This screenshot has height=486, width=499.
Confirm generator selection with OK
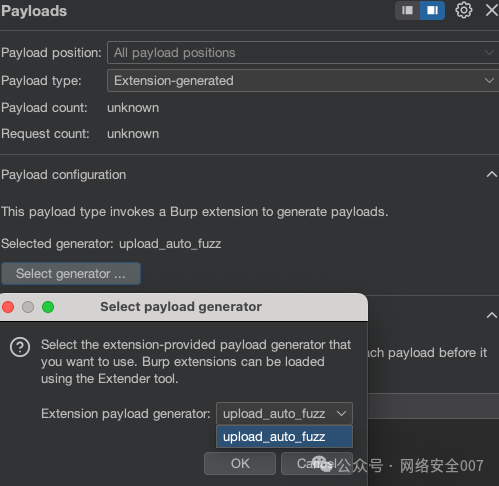pyautogui.click(x=240, y=463)
